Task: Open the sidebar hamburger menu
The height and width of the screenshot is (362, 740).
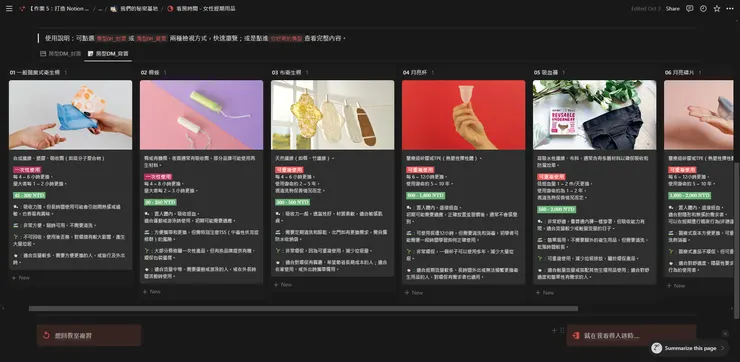Action: [9, 8]
